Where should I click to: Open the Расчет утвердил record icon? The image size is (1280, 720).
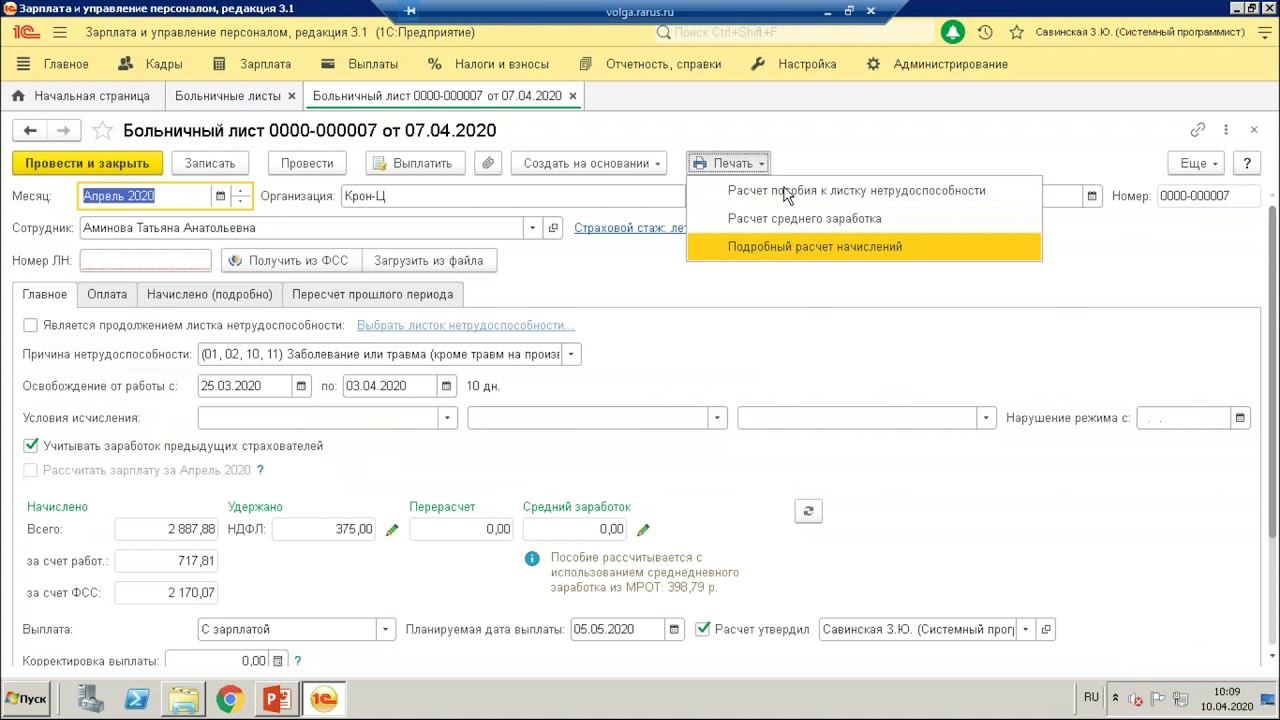point(1046,629)
